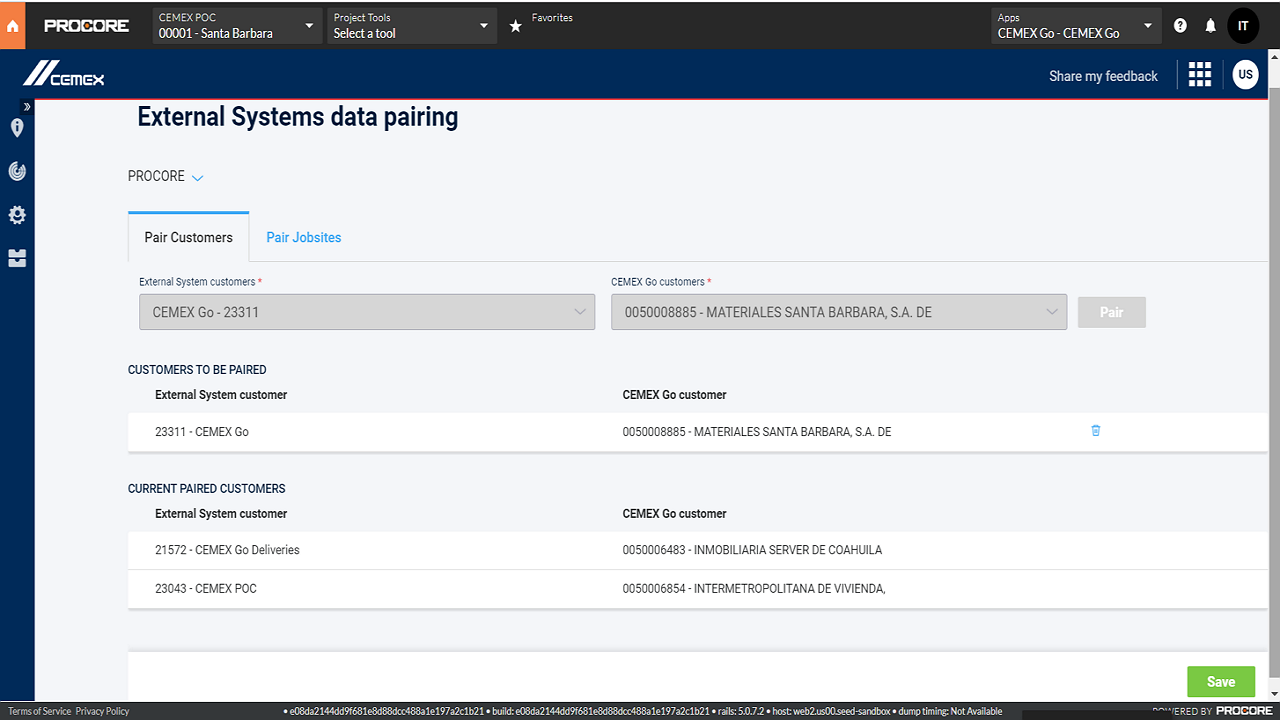Viewport: 1280px width, 720px height.
Task: Open the help question mark icon
Action: (1180, 26)
